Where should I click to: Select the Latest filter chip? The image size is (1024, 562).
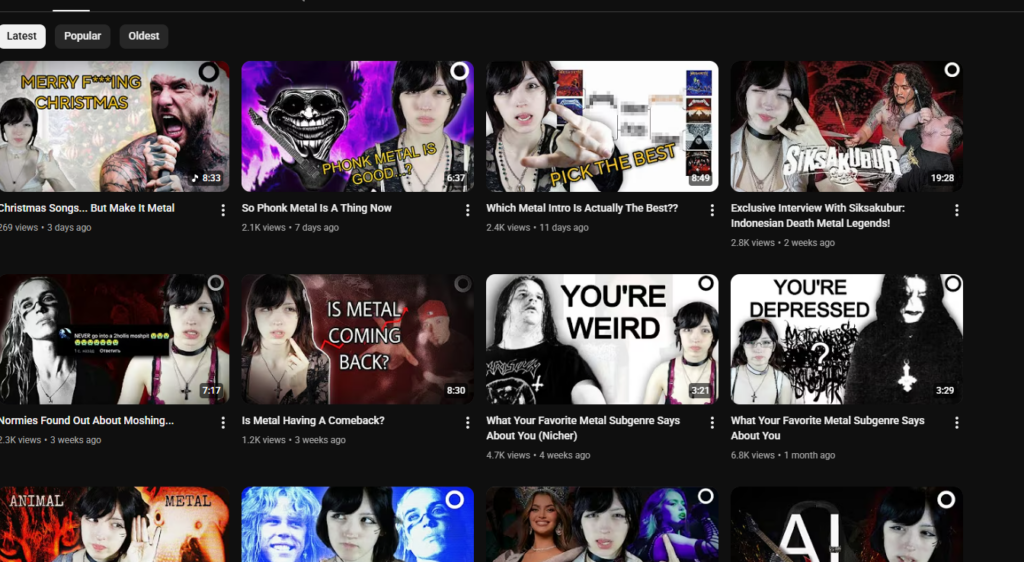[x=22, y=36]
